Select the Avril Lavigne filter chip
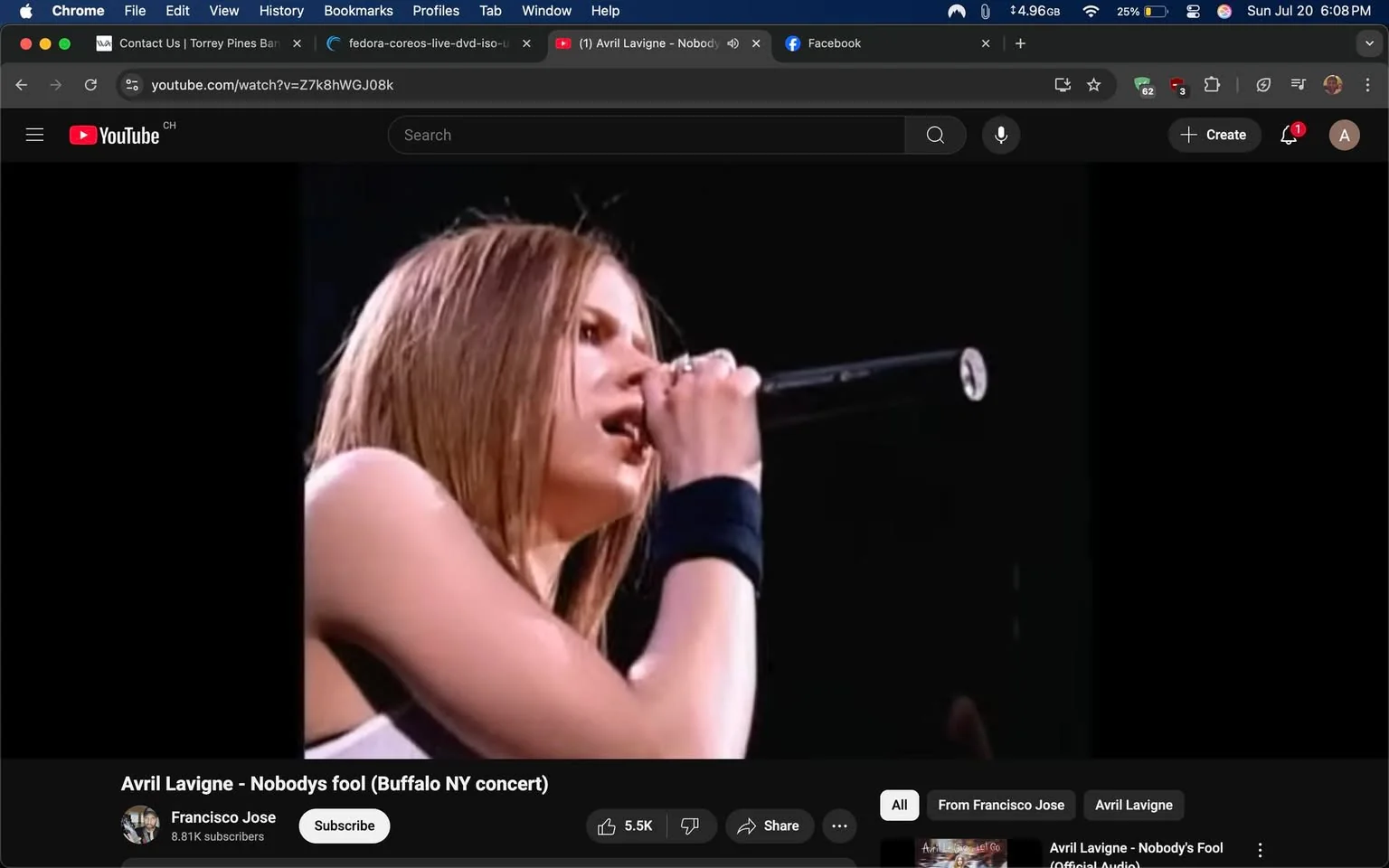The height and width of the screenshot is (868, 1389). click(x=1134, y=805)
